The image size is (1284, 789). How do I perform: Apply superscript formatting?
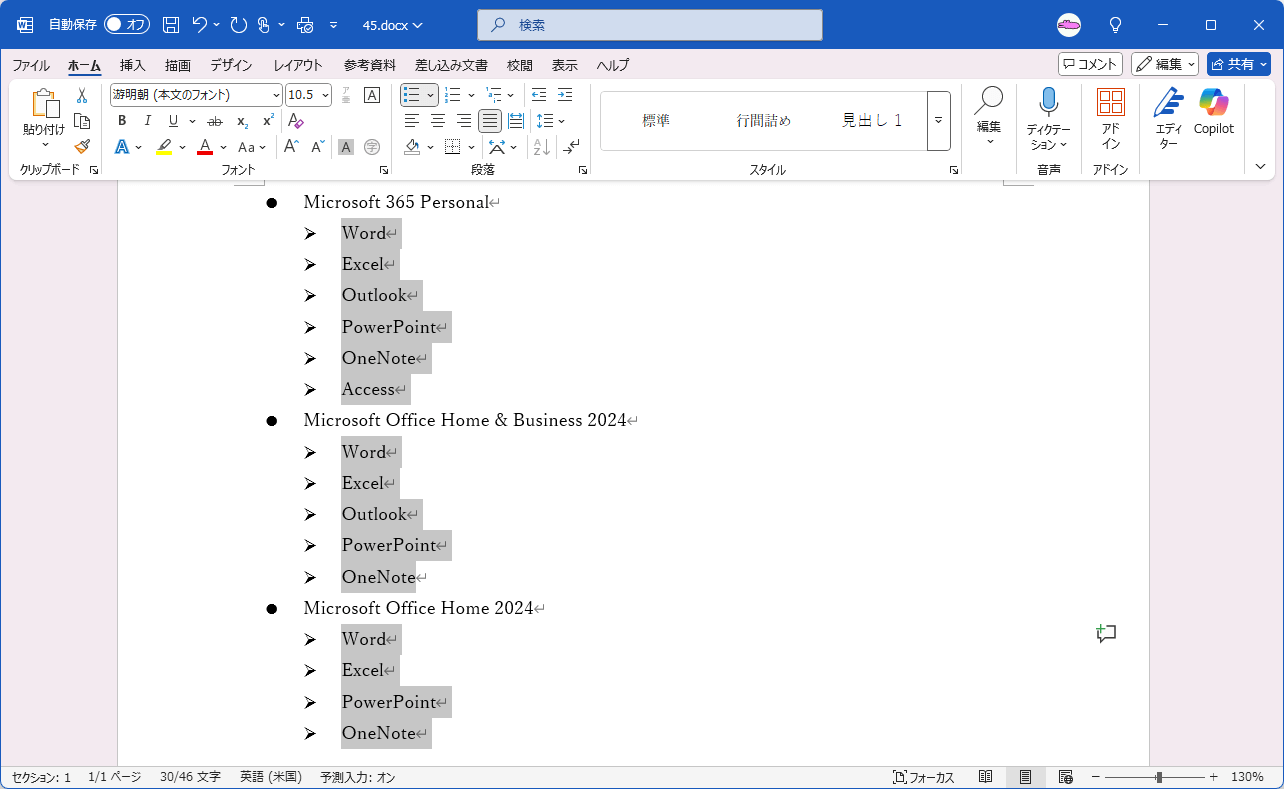coord(268,121)
